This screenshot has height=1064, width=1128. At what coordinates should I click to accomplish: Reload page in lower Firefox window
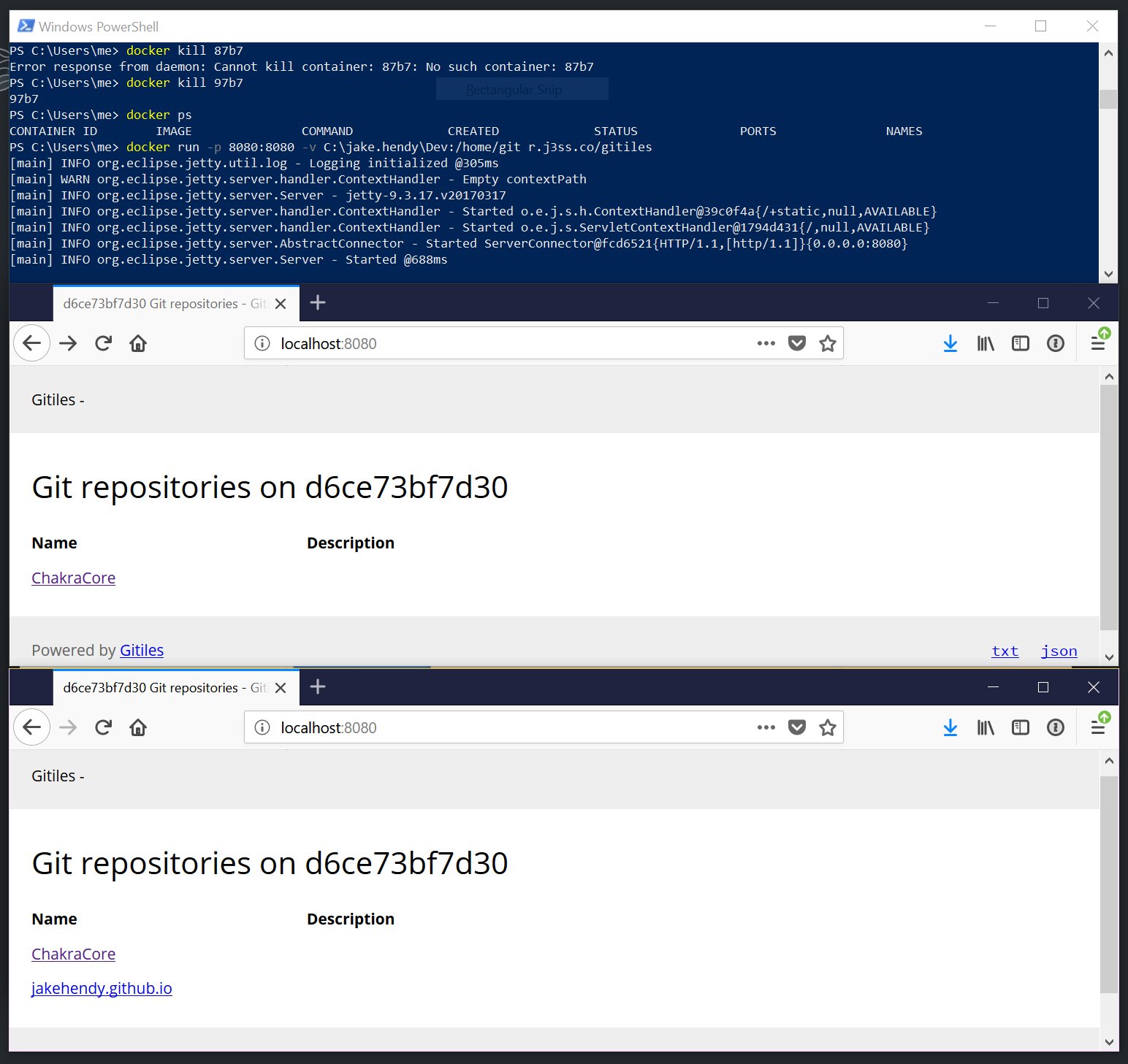click(103, 727)
